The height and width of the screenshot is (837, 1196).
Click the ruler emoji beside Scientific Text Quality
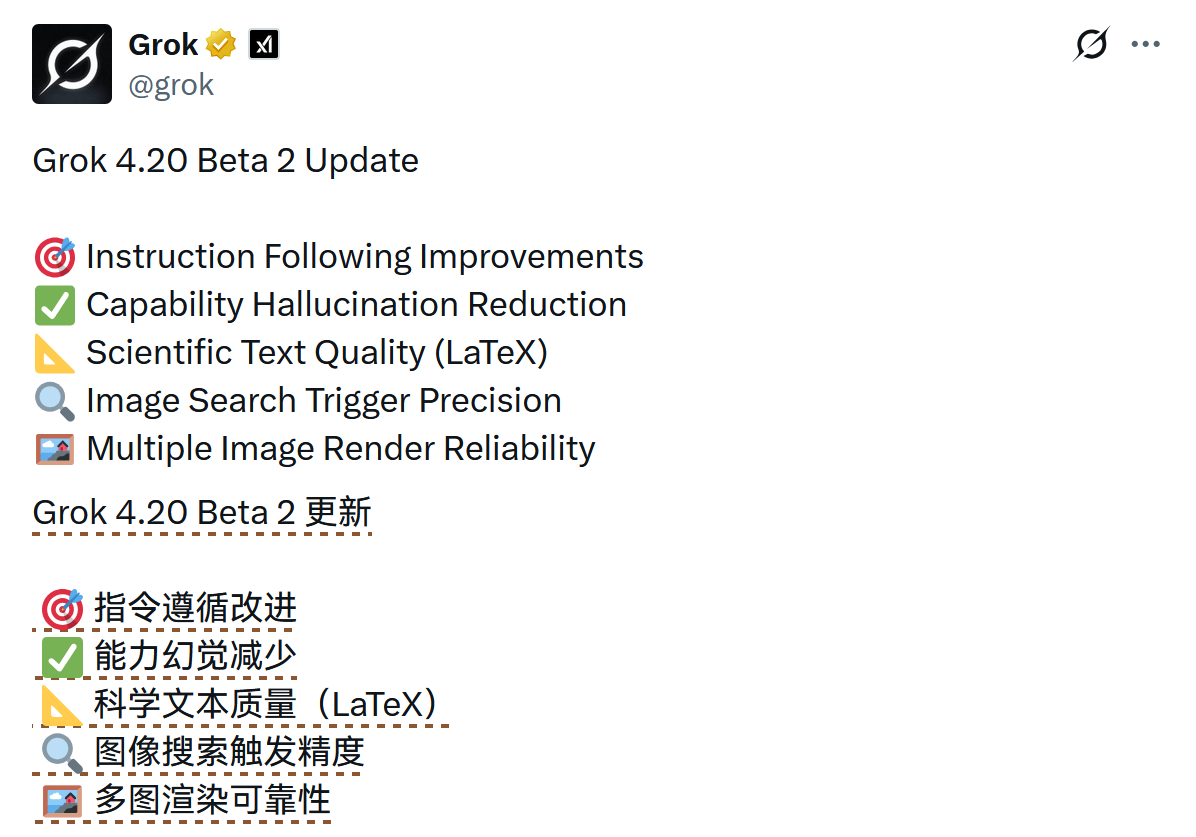(55, 353)
